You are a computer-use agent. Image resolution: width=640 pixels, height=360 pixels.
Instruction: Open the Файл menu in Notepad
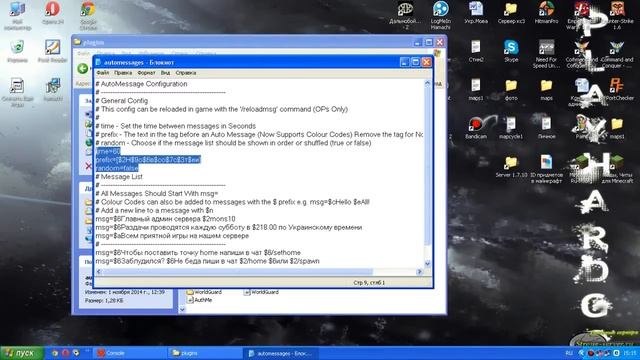click(x=102, y=73)
